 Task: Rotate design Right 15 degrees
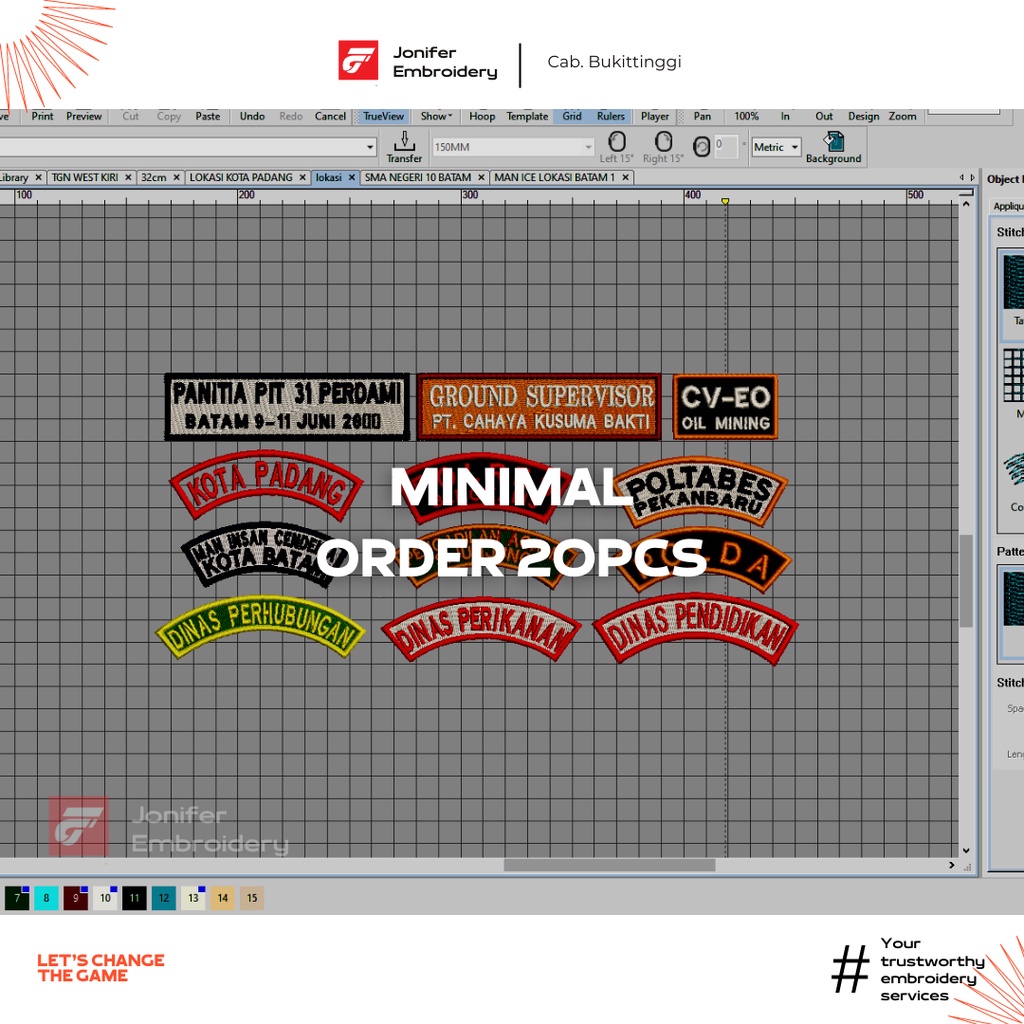(x=663, y=145)
